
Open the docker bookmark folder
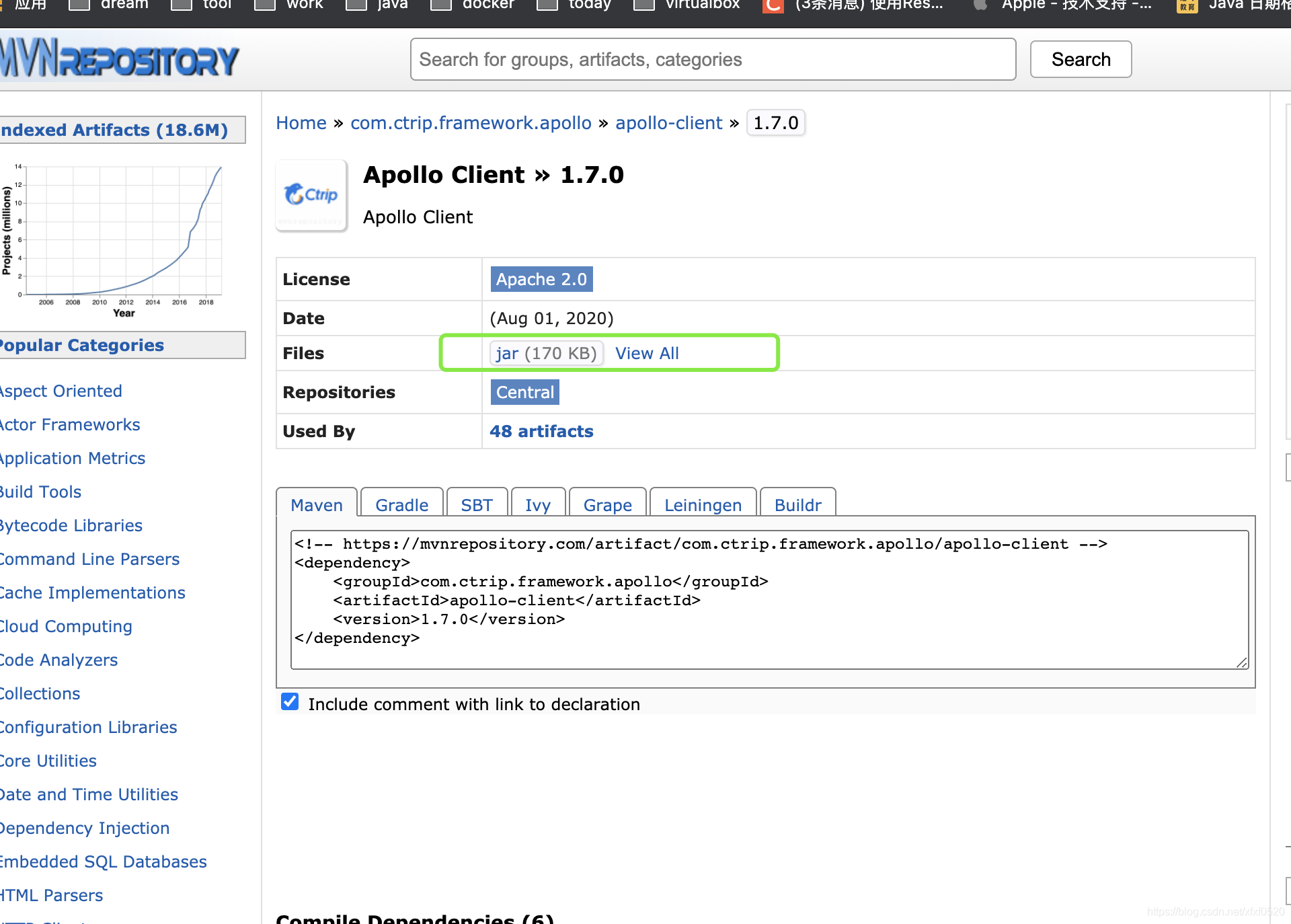tap(473, 5)
